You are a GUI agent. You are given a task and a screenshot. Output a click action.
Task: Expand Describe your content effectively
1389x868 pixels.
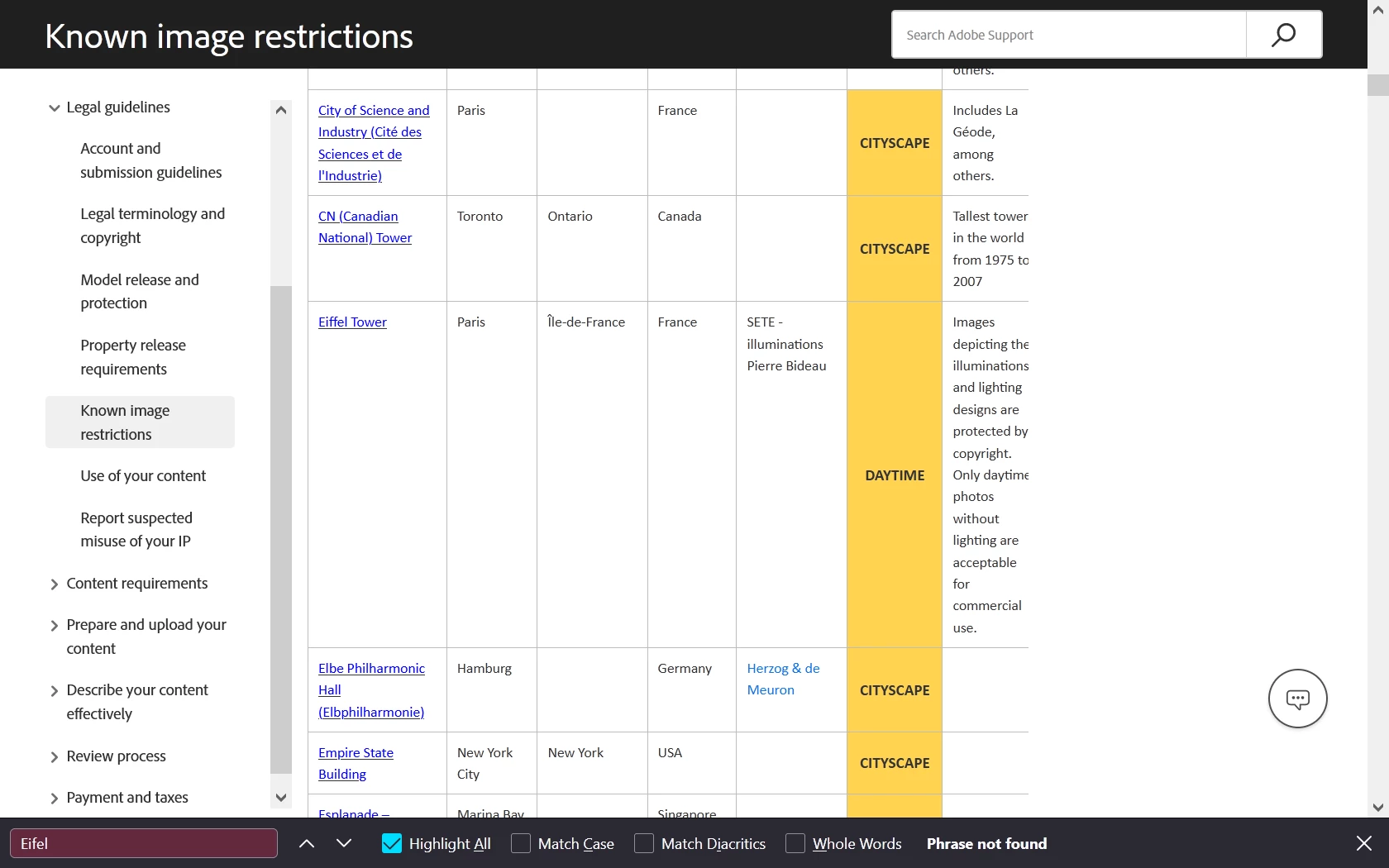(x=55, y=691)
